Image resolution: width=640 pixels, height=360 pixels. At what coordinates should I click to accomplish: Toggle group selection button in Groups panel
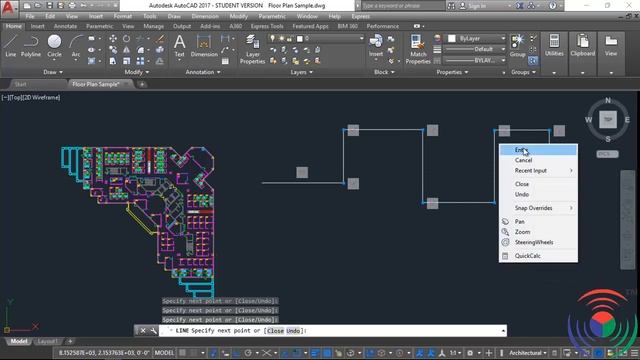tap(533, 61)
